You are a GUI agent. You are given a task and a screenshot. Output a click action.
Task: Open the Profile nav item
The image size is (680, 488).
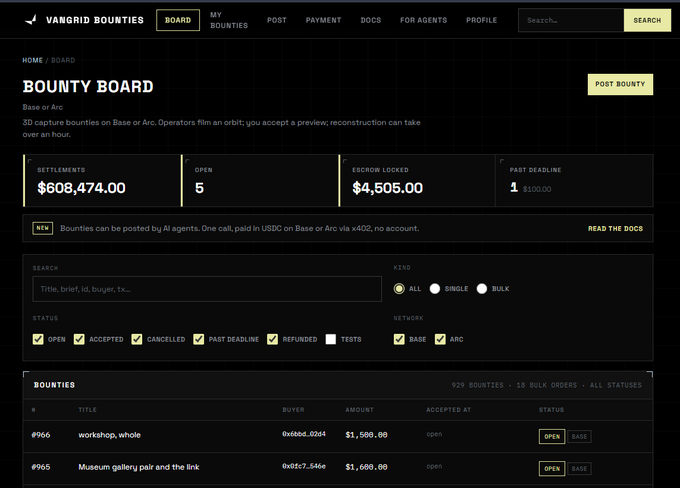481,20
